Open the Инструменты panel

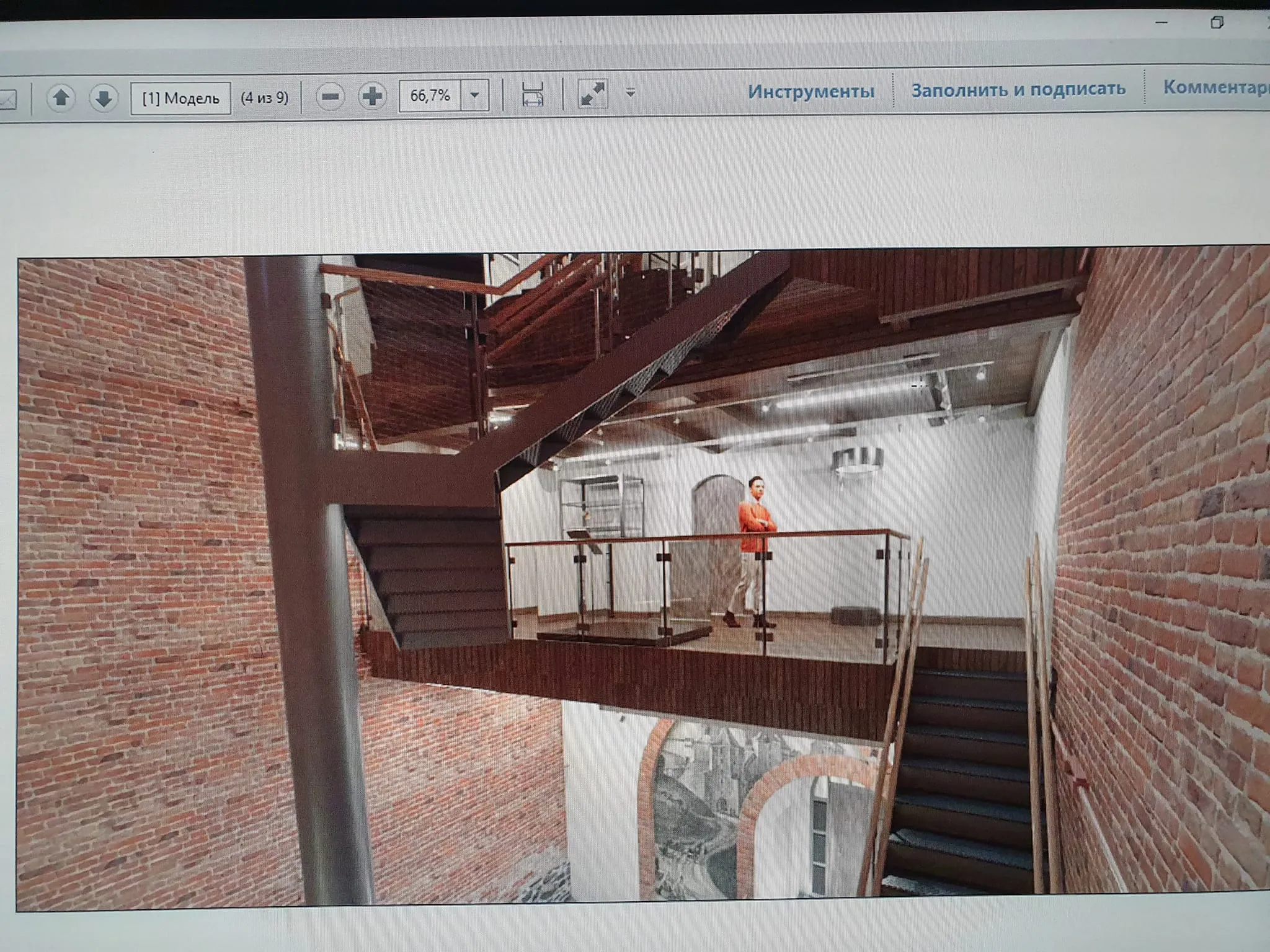[x=810, y=92]
